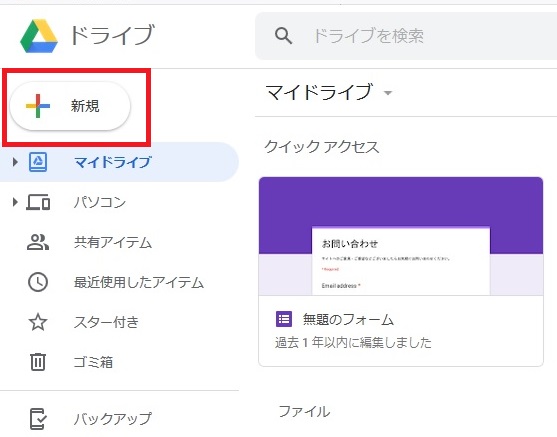Click the 共有アイテム people icon
Screen dimensions: 557x437
pyautogui.click(x=38, y=242)
